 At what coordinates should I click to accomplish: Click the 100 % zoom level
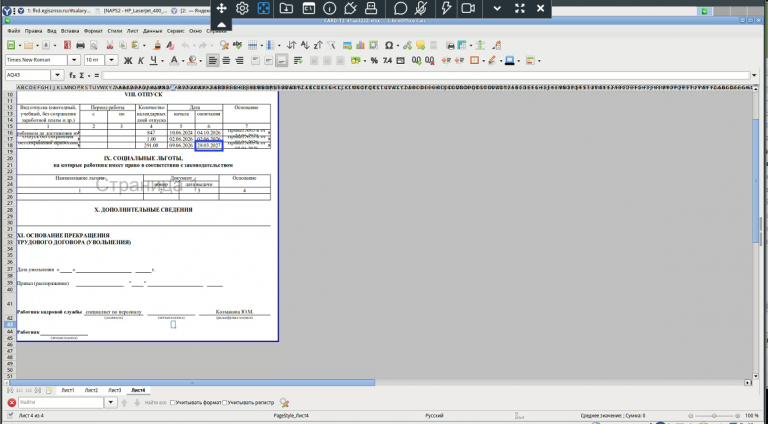752,416
